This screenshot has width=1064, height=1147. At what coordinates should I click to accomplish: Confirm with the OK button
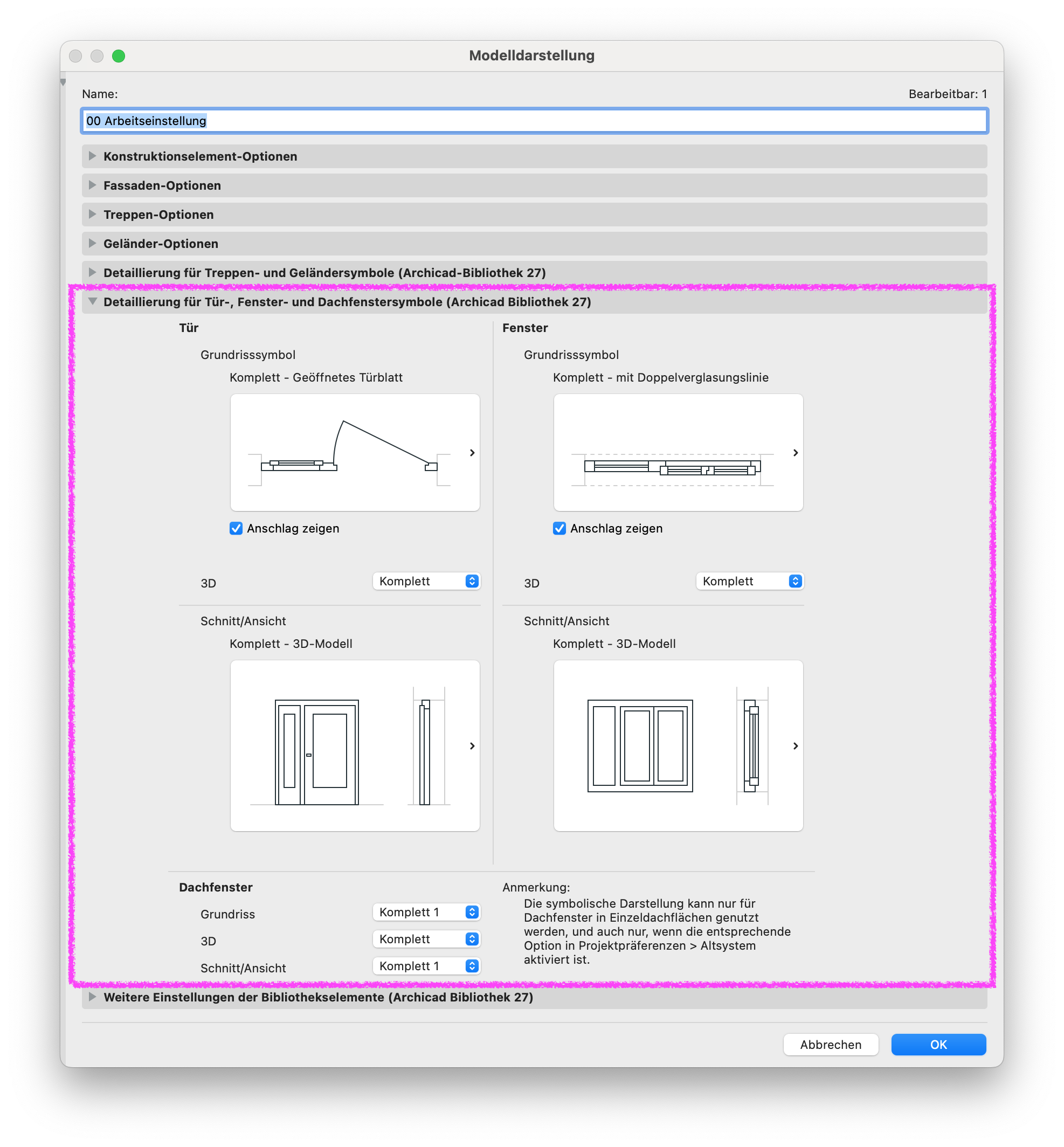point(938,1045)
